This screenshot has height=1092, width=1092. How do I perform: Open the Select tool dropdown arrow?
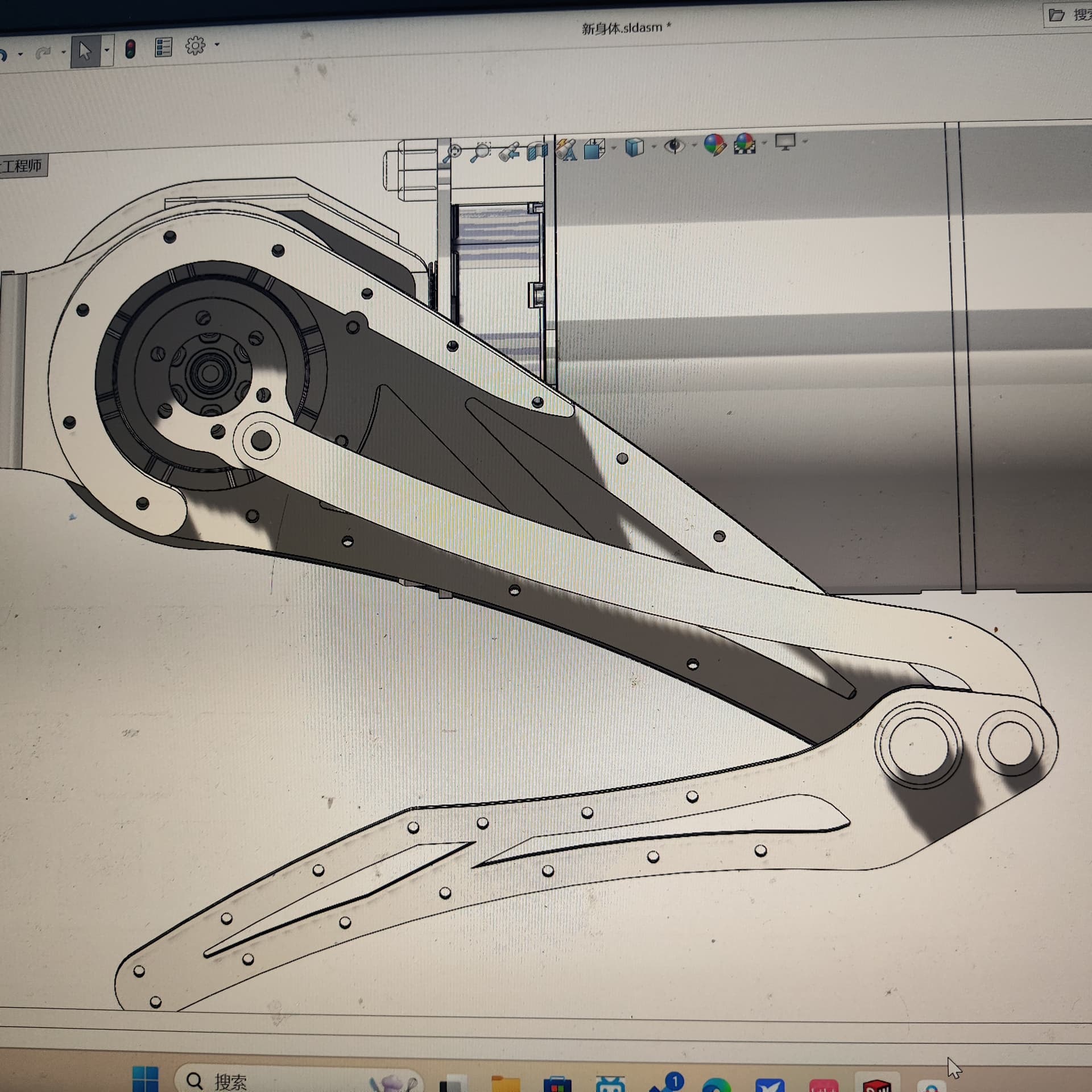click(x=107, y=51)
